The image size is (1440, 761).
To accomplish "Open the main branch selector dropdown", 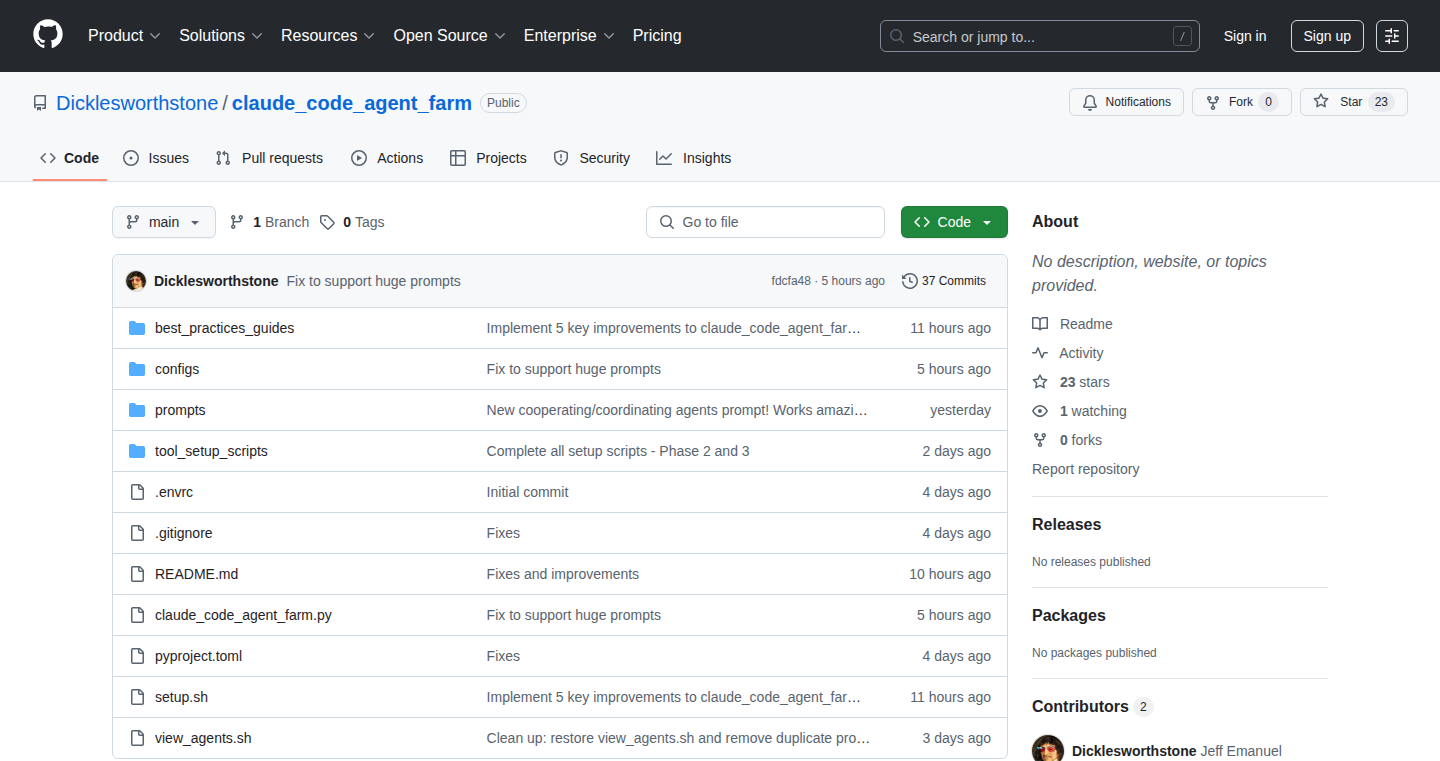I will point(164,222).
